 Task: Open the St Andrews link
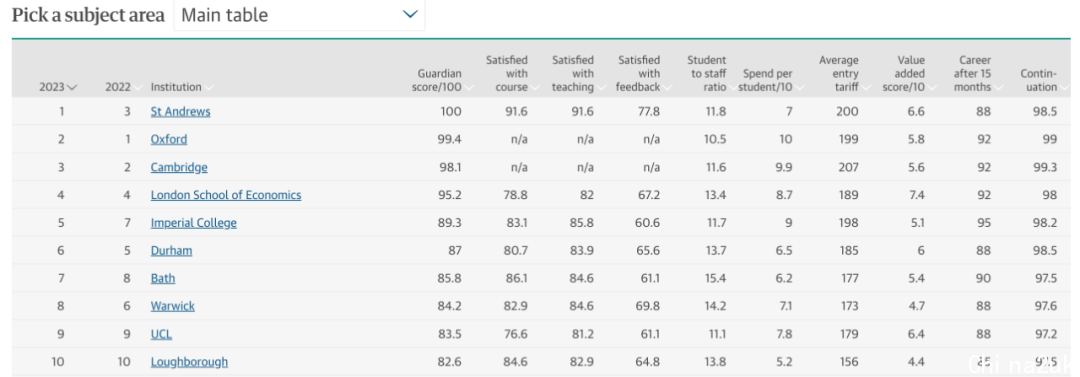(180, 111)
